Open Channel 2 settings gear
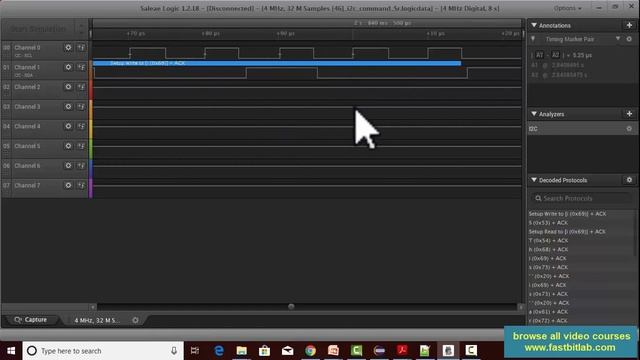Image resolution: width=640 pixels, height=360 pixels. pyautogui.click(x=68, y=87)
